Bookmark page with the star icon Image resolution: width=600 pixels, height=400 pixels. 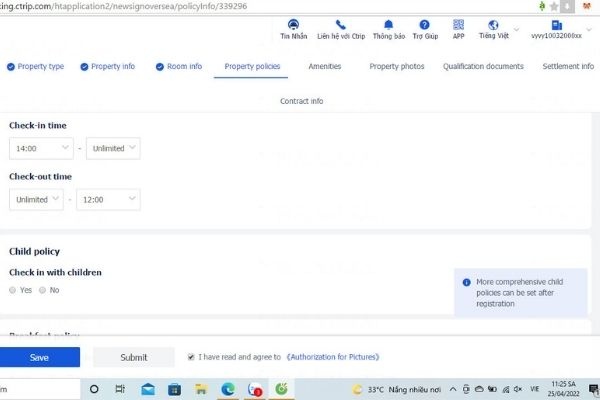click(554, 6)
